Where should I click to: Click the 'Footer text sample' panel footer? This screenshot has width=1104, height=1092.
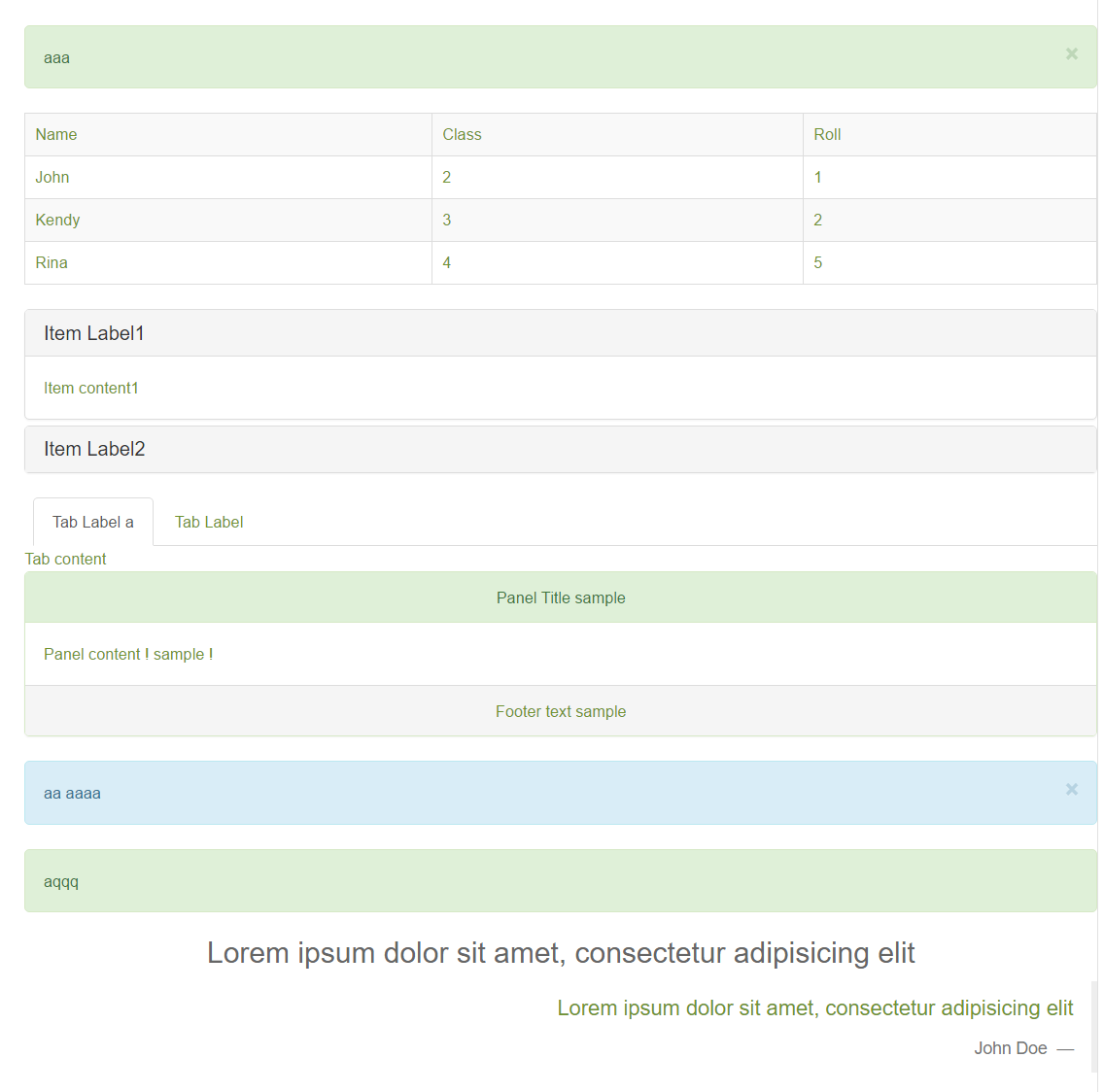[561, 710]
